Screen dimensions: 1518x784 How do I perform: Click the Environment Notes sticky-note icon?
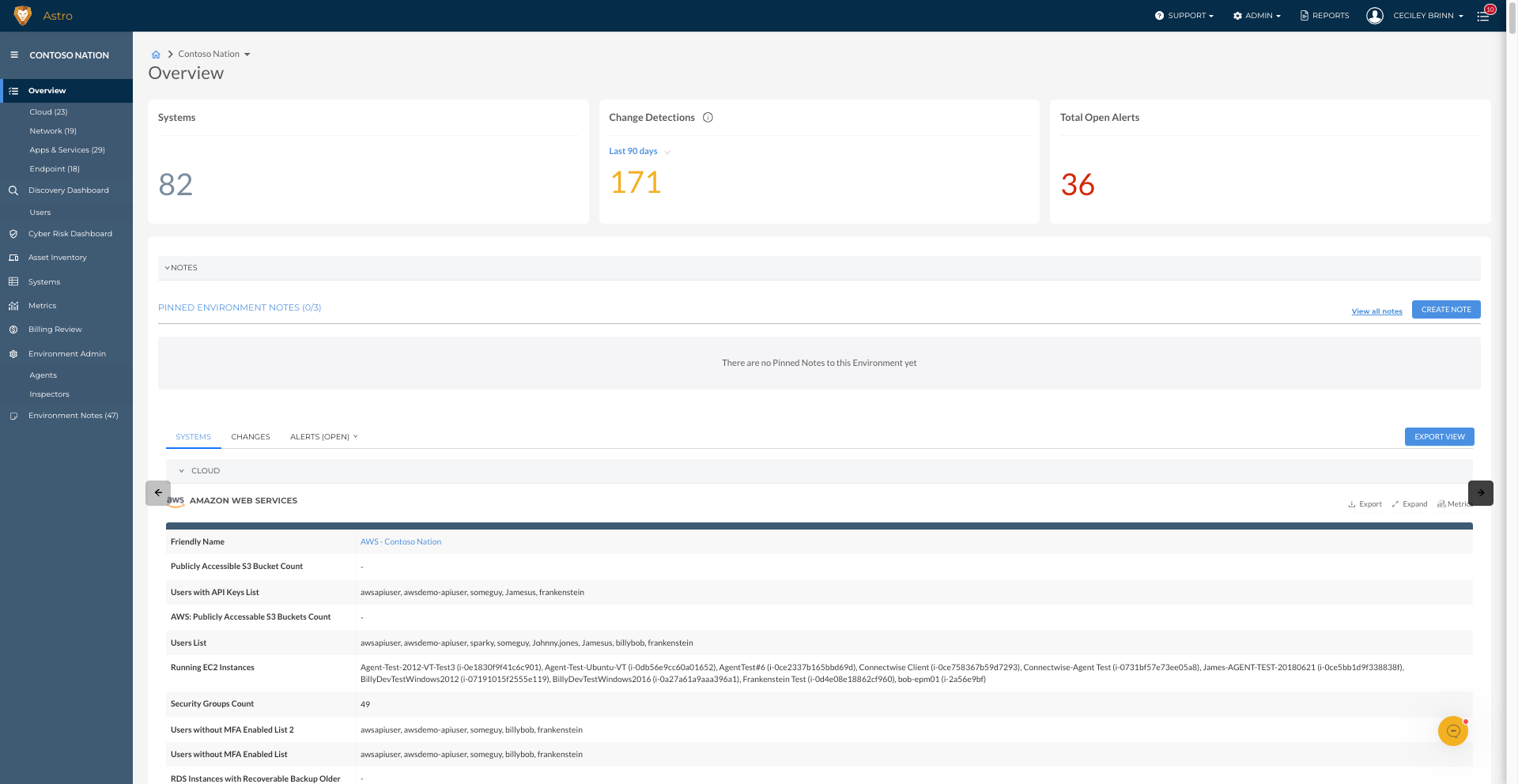coord(13,416)
